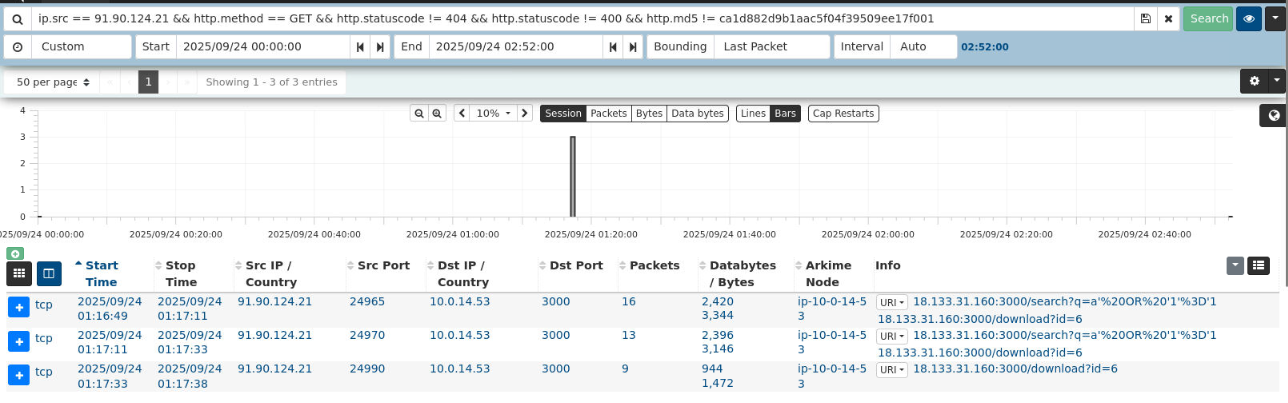The height and width of the screenshot is (403, 1288).
Task: Click the Start time input field
Action: [x=264, y=47]
